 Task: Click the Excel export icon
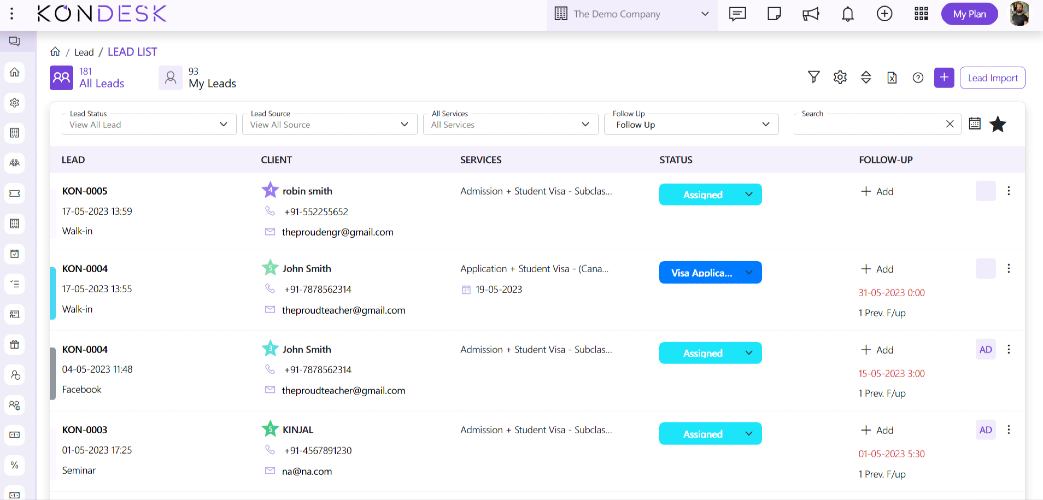tap(892, 78)
